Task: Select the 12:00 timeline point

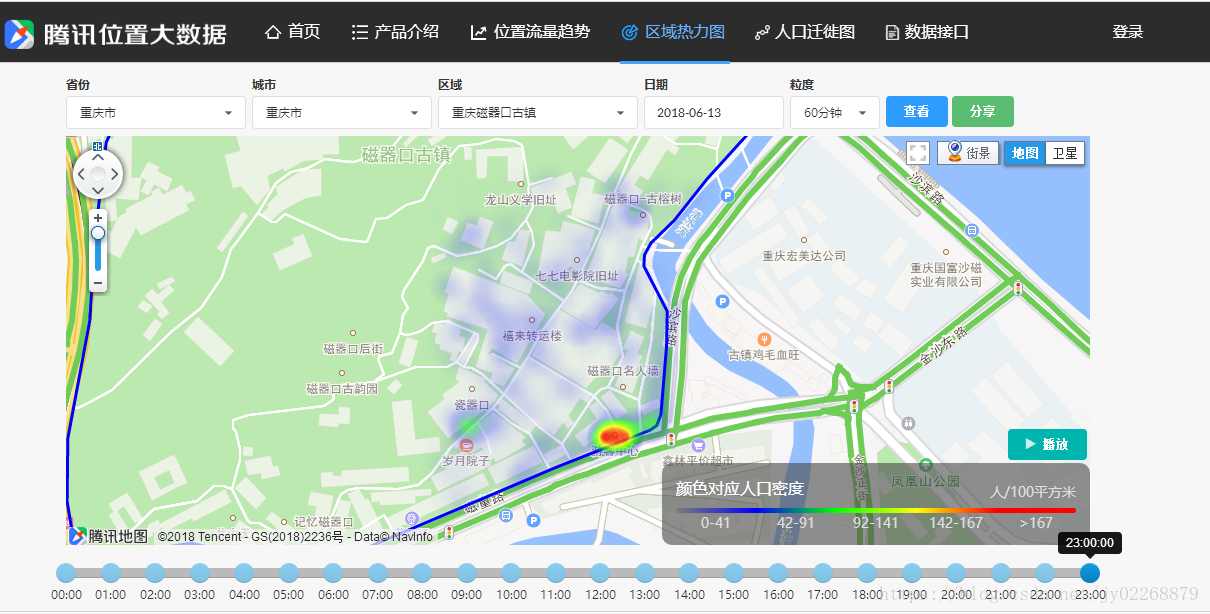Action: [x=600, y=573]
